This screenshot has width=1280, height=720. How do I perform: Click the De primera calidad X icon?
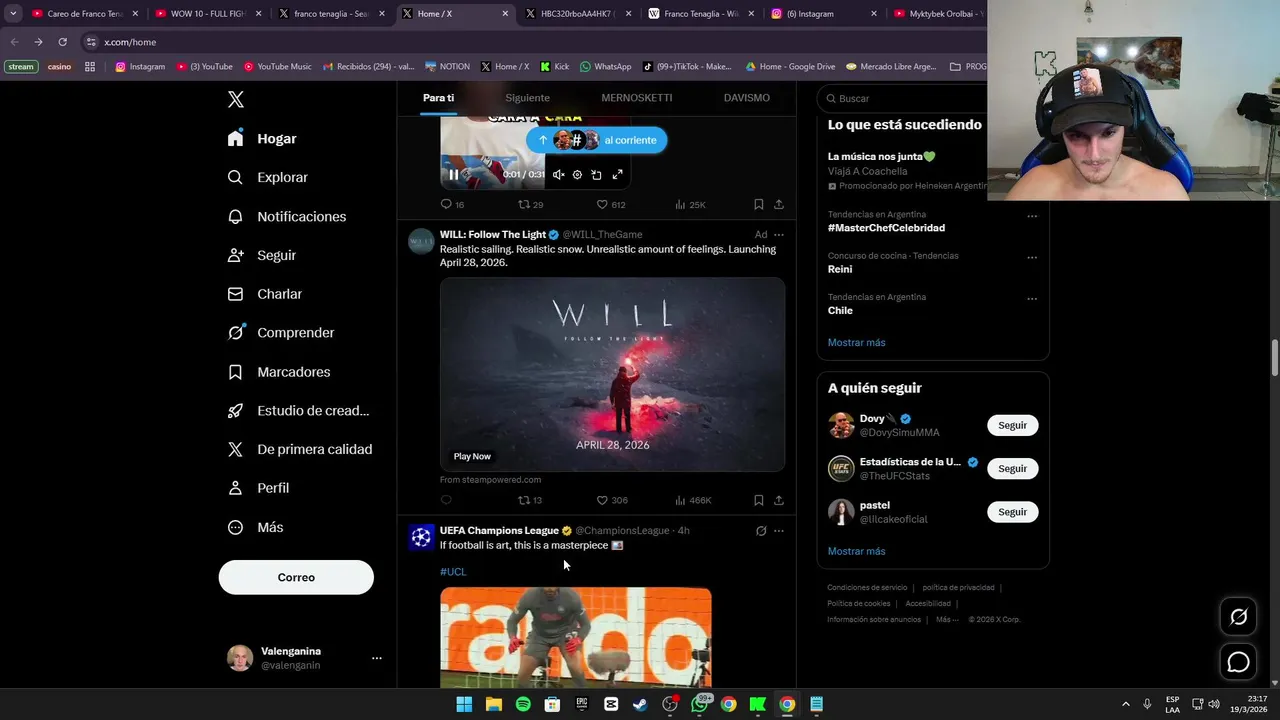click(x=235, y=450)
